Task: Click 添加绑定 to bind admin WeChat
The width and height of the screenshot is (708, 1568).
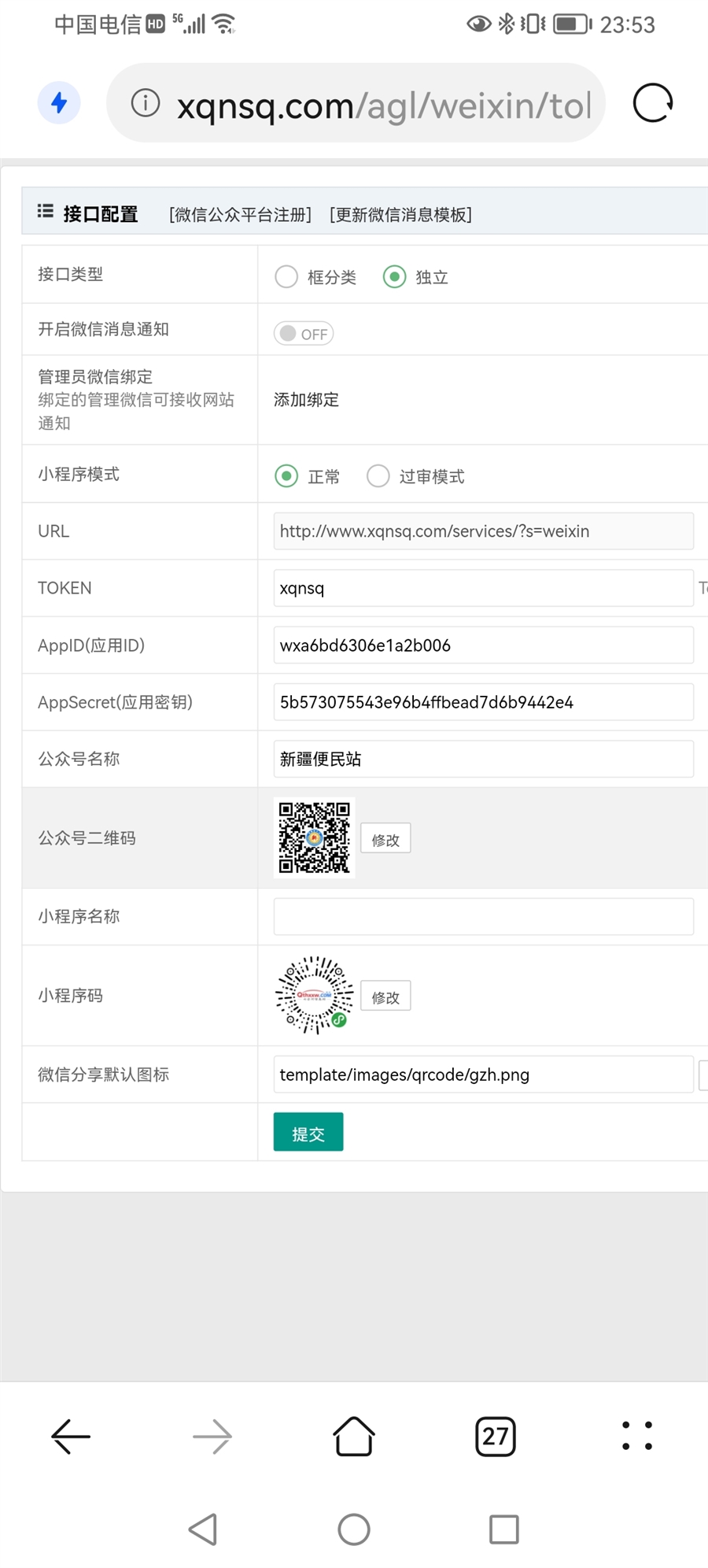Action: pos(306,400)
